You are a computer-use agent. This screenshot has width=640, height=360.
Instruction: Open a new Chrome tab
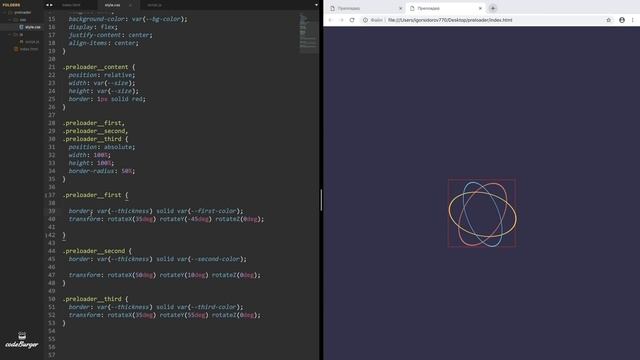coord(493,8)
